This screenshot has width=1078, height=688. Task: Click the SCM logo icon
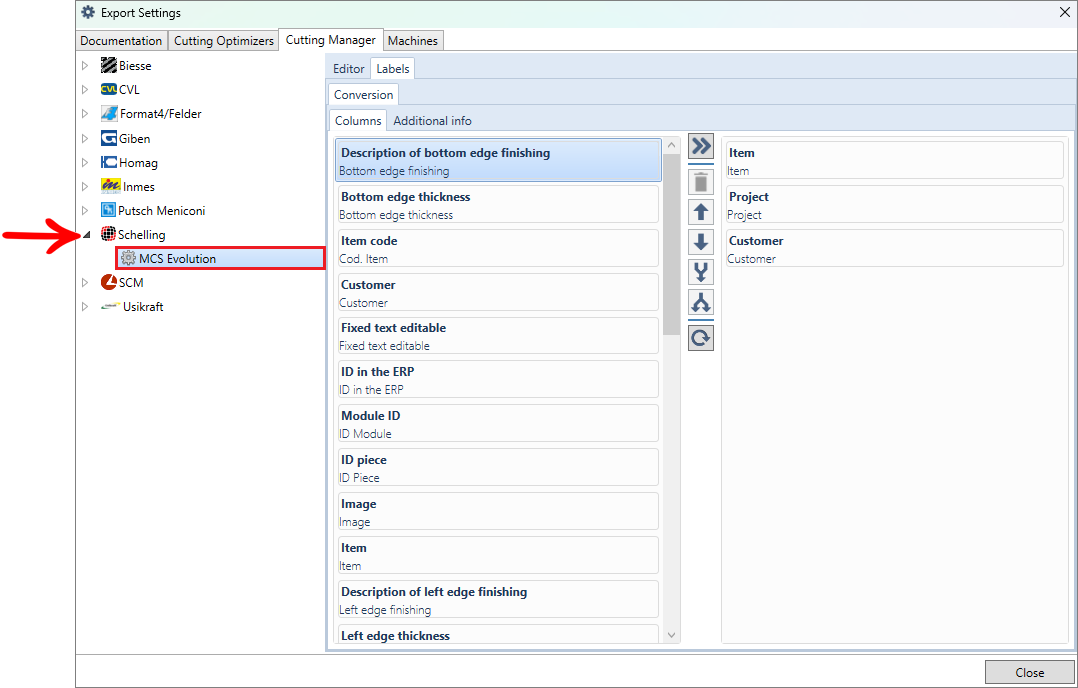pyautogui.click(x=109, y=282)
